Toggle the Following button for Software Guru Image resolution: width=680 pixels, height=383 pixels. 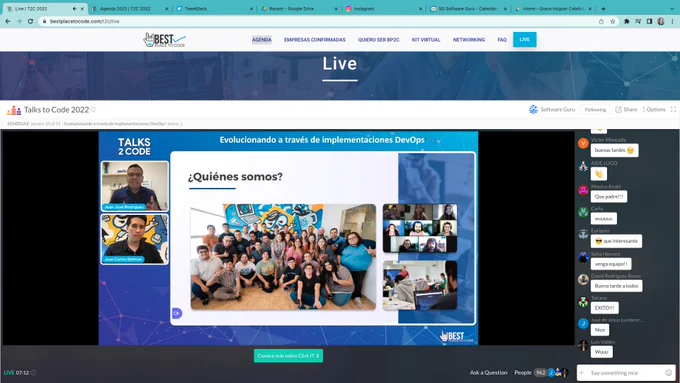coord(595,110)
